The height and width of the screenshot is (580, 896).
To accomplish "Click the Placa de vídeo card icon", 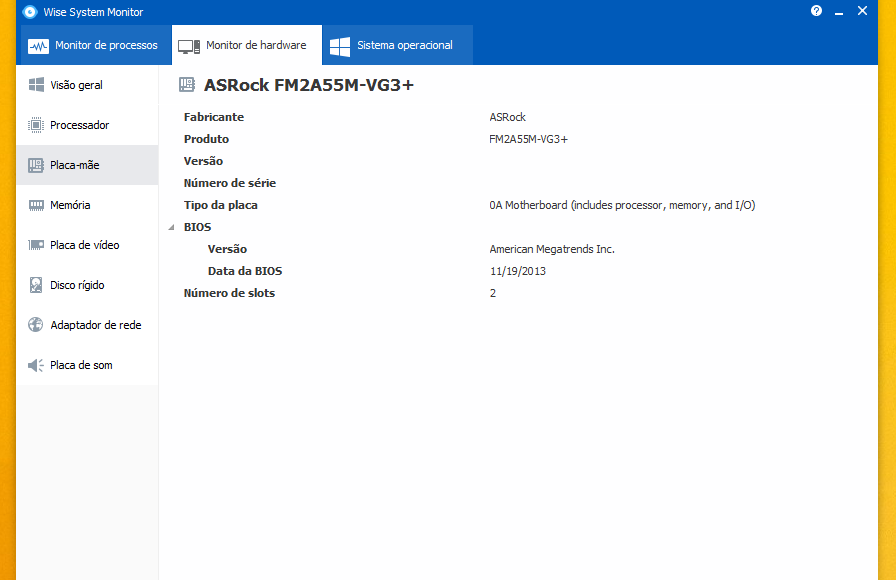I will pos(36,245).
